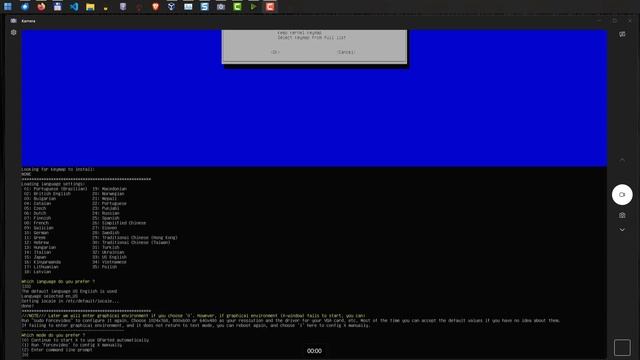Click the 00:00 recording timer
Image resolution: width=640 pixels, height=360 pixels.
(x=314, y=351)
